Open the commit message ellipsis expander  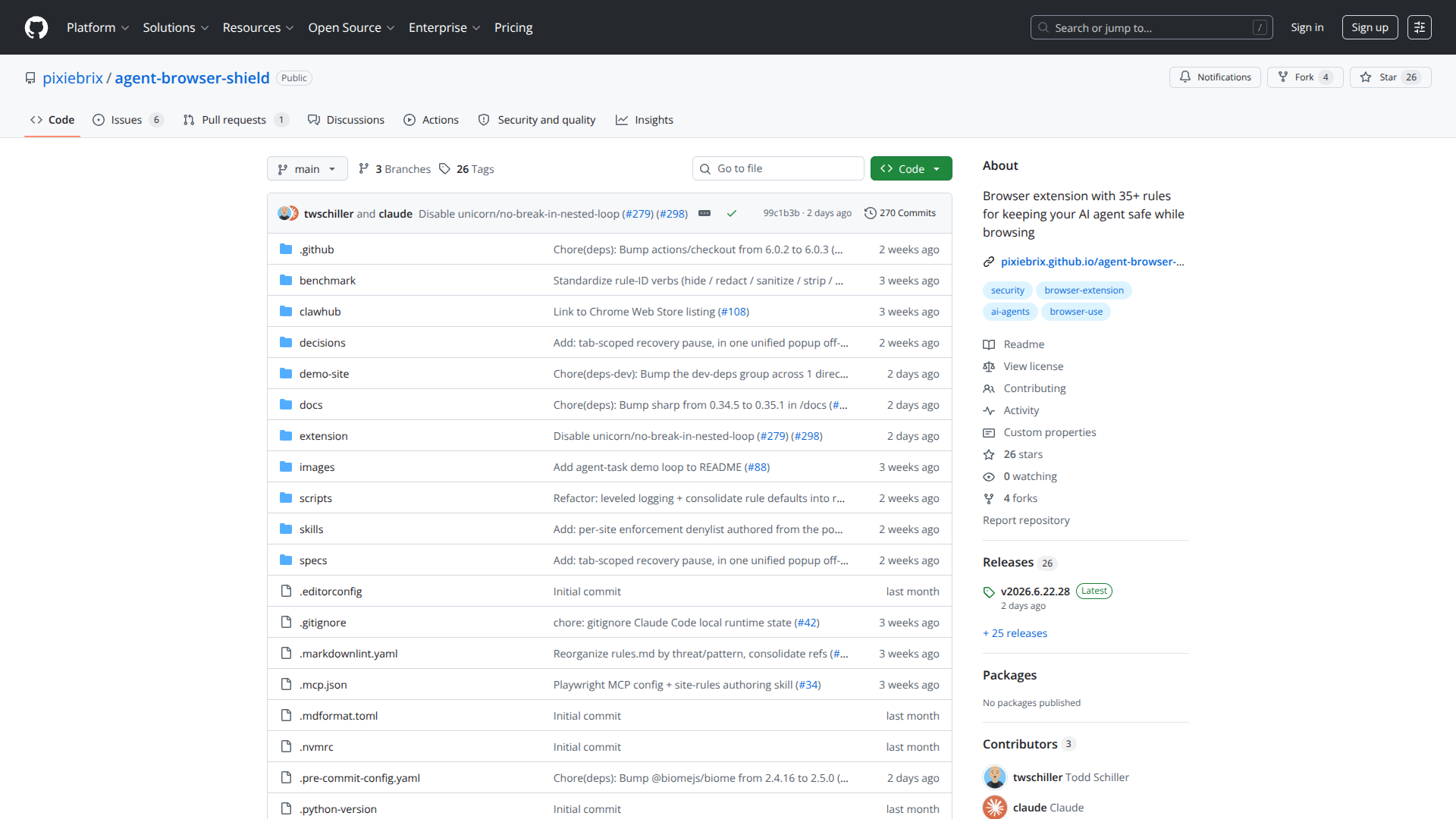[x=704, y=213]
